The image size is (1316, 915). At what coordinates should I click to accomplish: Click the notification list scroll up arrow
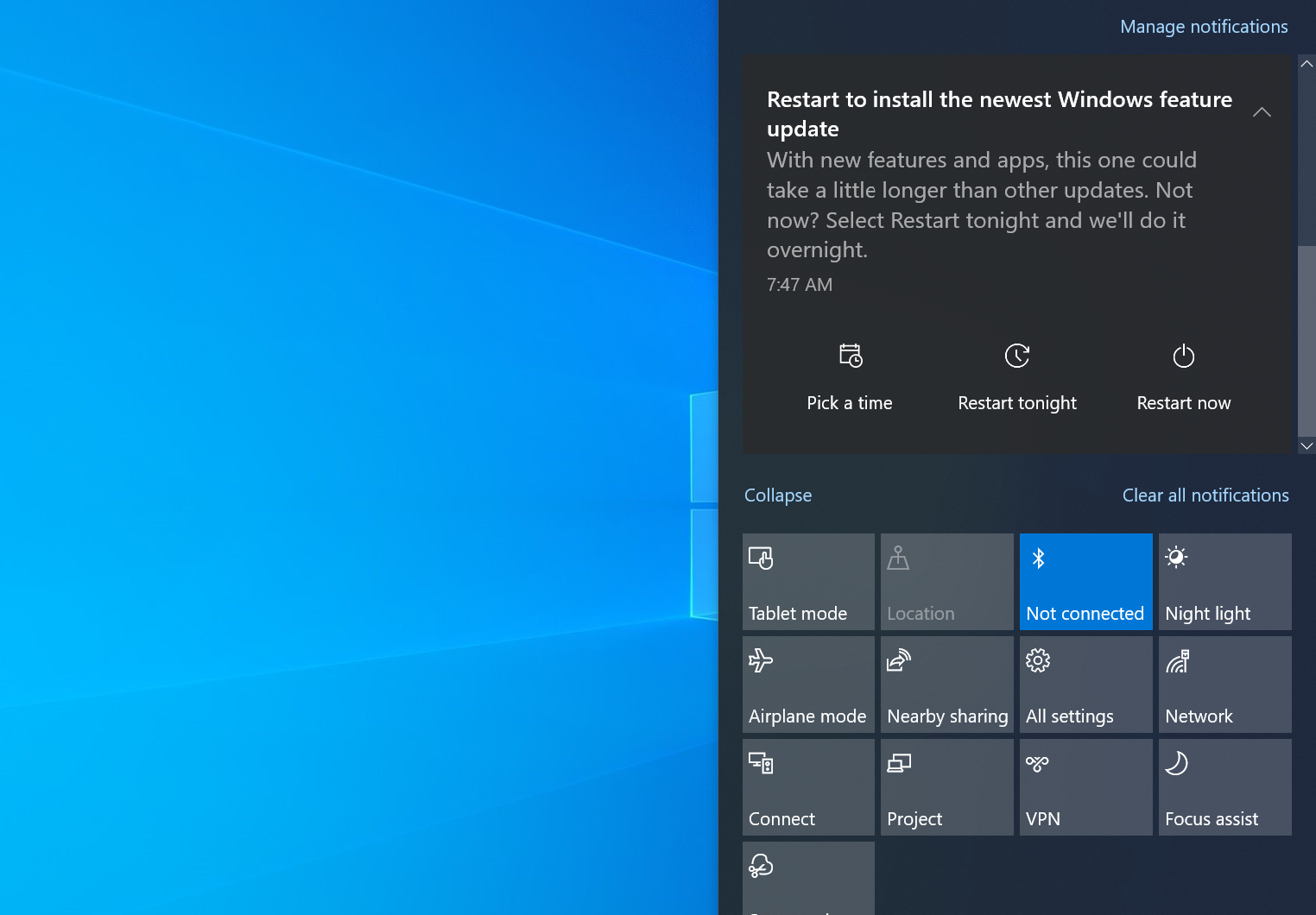(1307, 64)
